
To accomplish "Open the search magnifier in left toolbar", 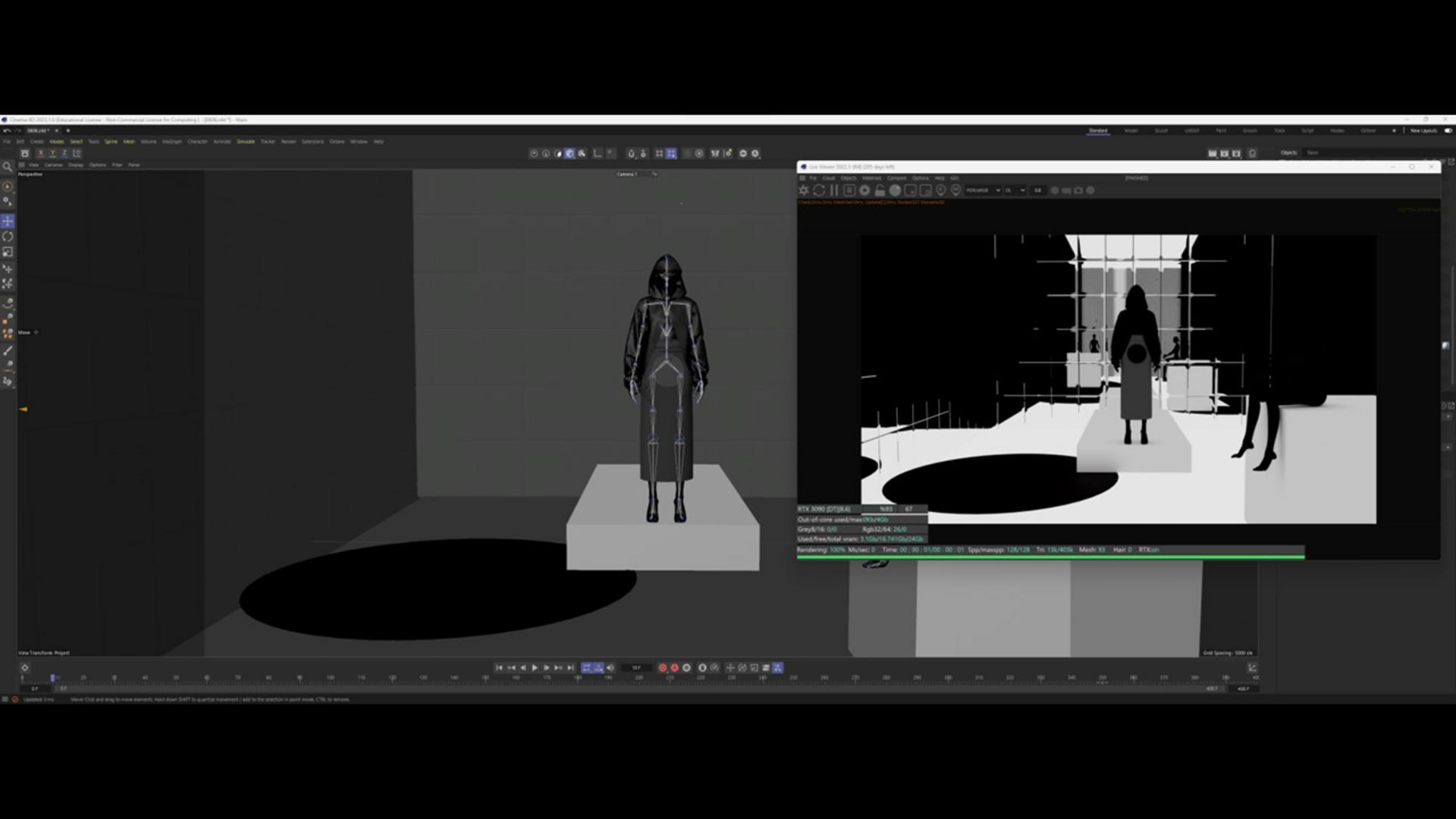I will (x=8, y=167).
